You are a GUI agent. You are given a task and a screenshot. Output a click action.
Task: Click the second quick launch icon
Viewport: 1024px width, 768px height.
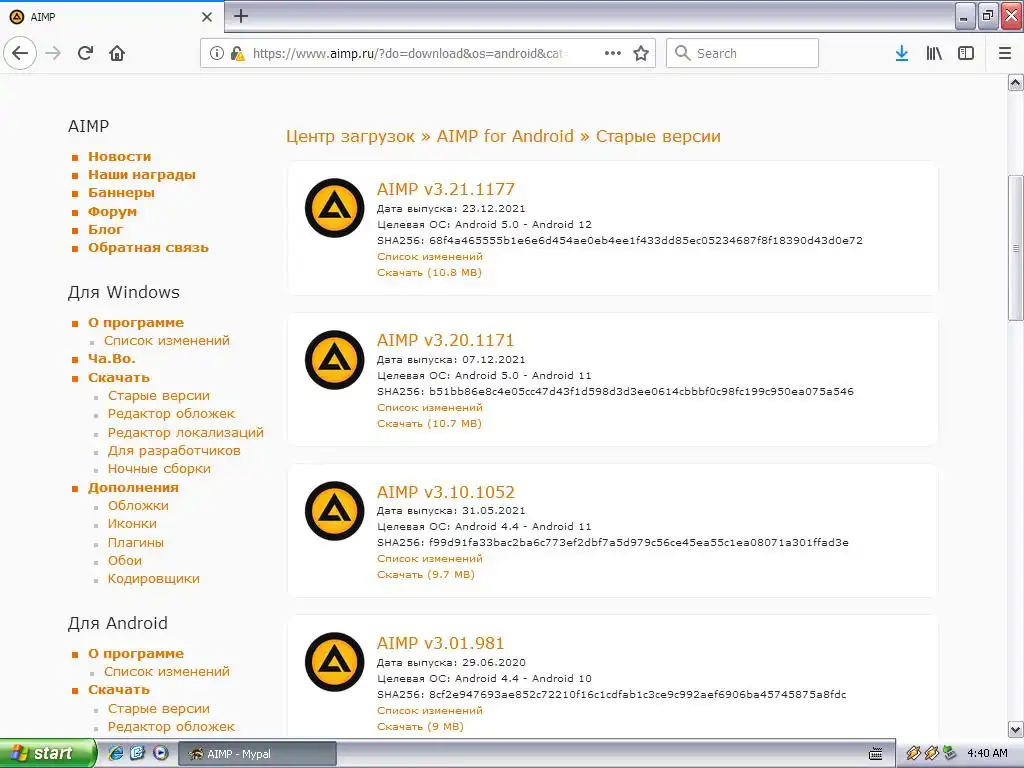[x=138, y=753]
